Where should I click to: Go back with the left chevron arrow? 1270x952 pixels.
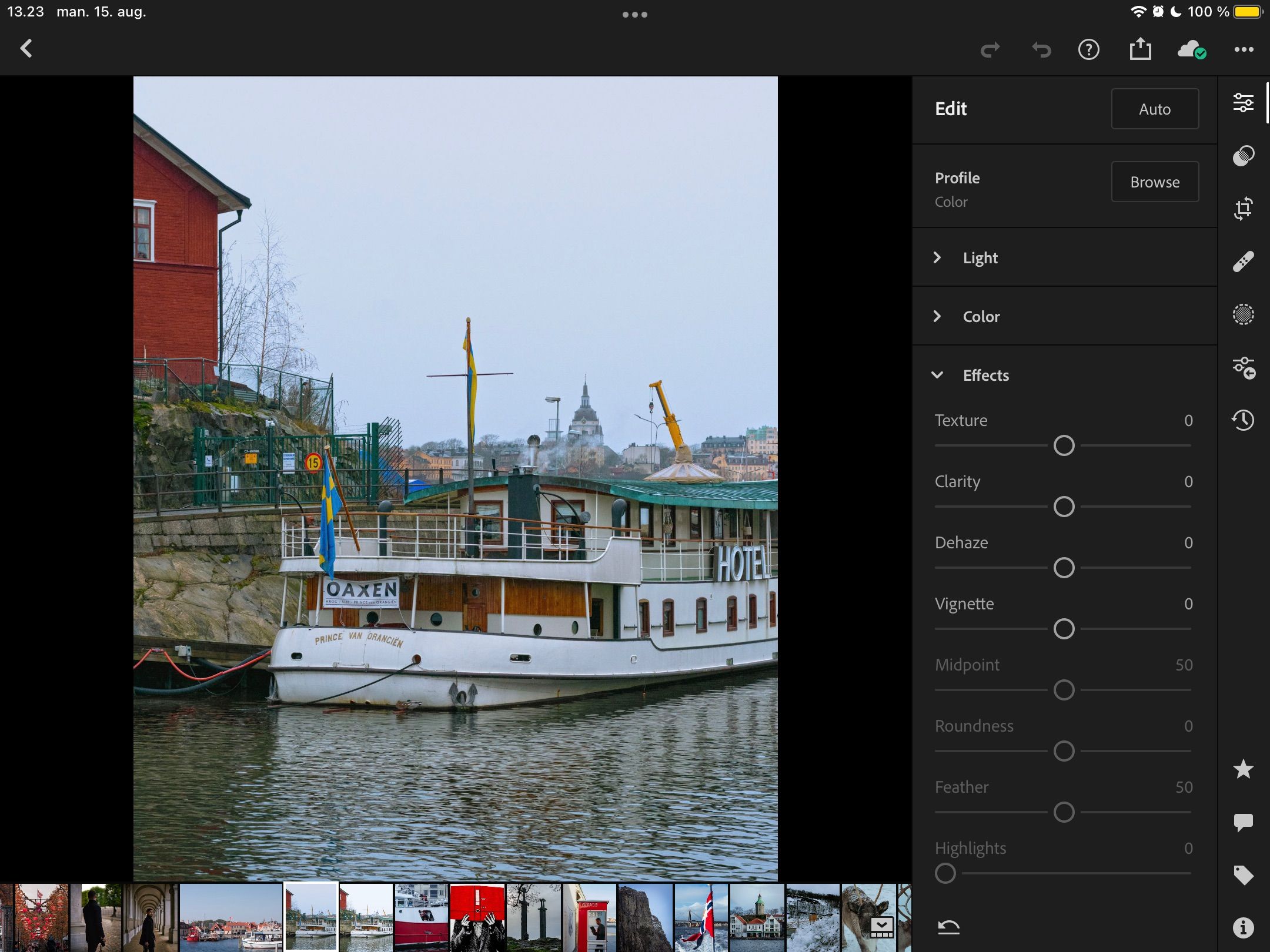(x=26, y=49)
